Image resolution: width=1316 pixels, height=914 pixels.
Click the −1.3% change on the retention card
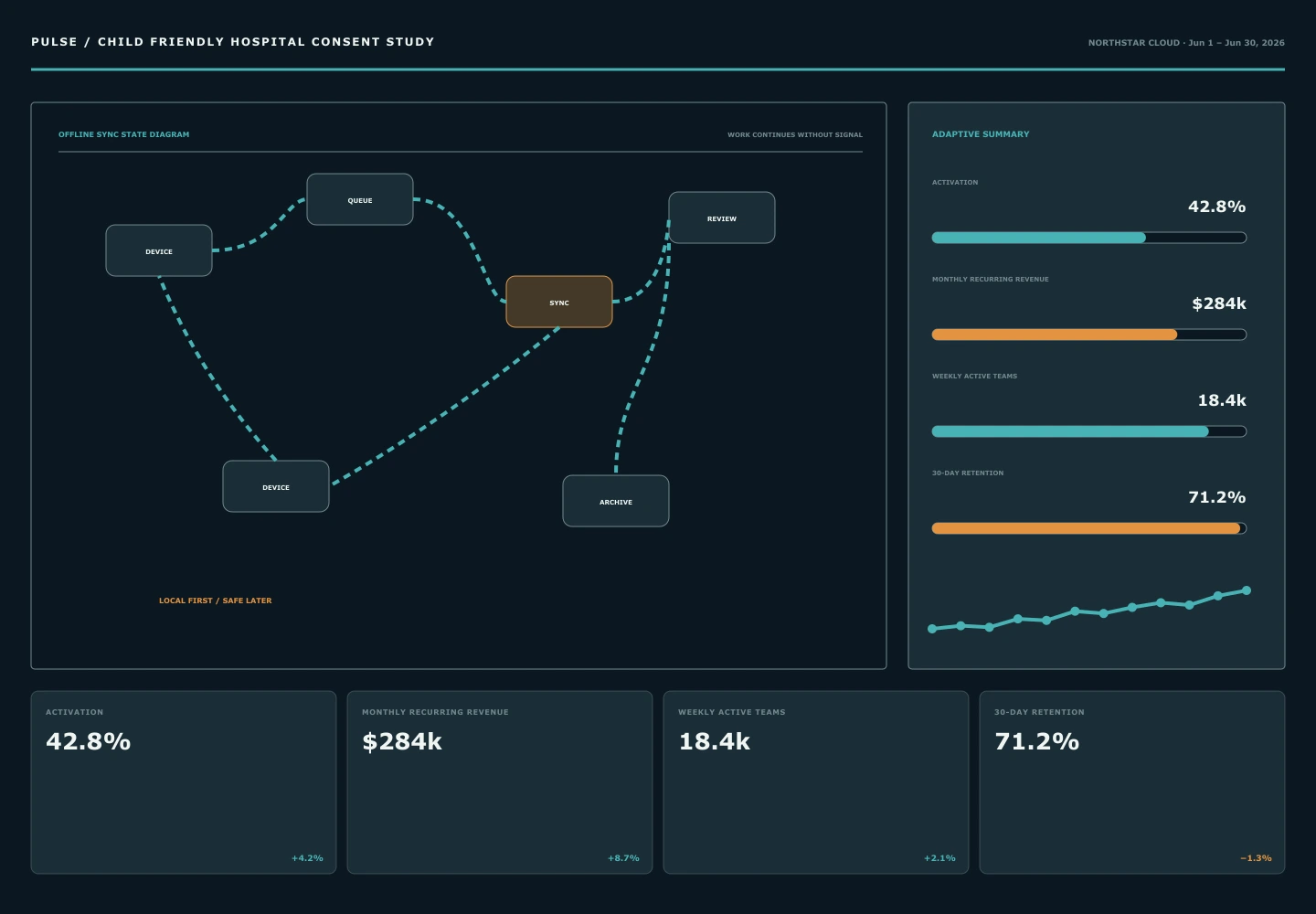click(x=1256, y=858)
